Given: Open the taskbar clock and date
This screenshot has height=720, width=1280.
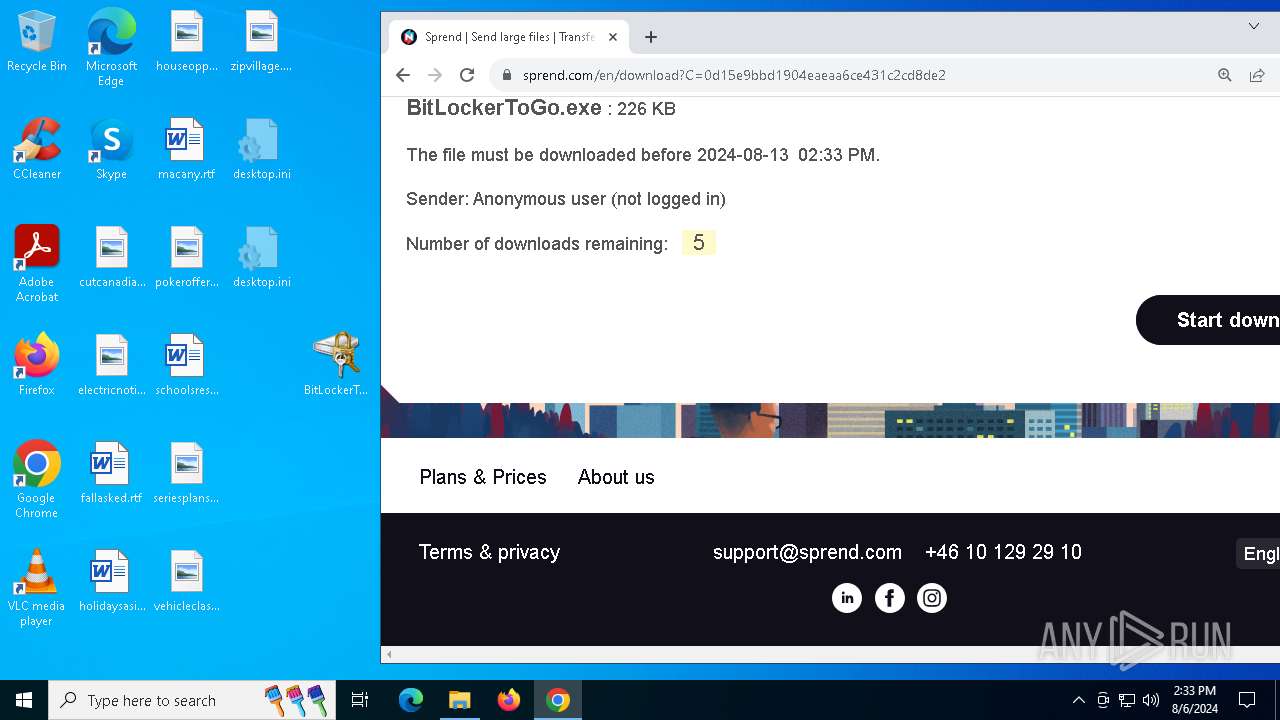Looking at the screenshot, I should pos(1194,700).
